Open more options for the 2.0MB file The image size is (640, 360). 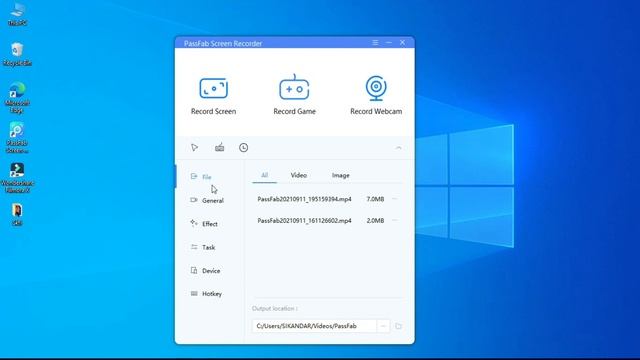click(x=395, y=220)
